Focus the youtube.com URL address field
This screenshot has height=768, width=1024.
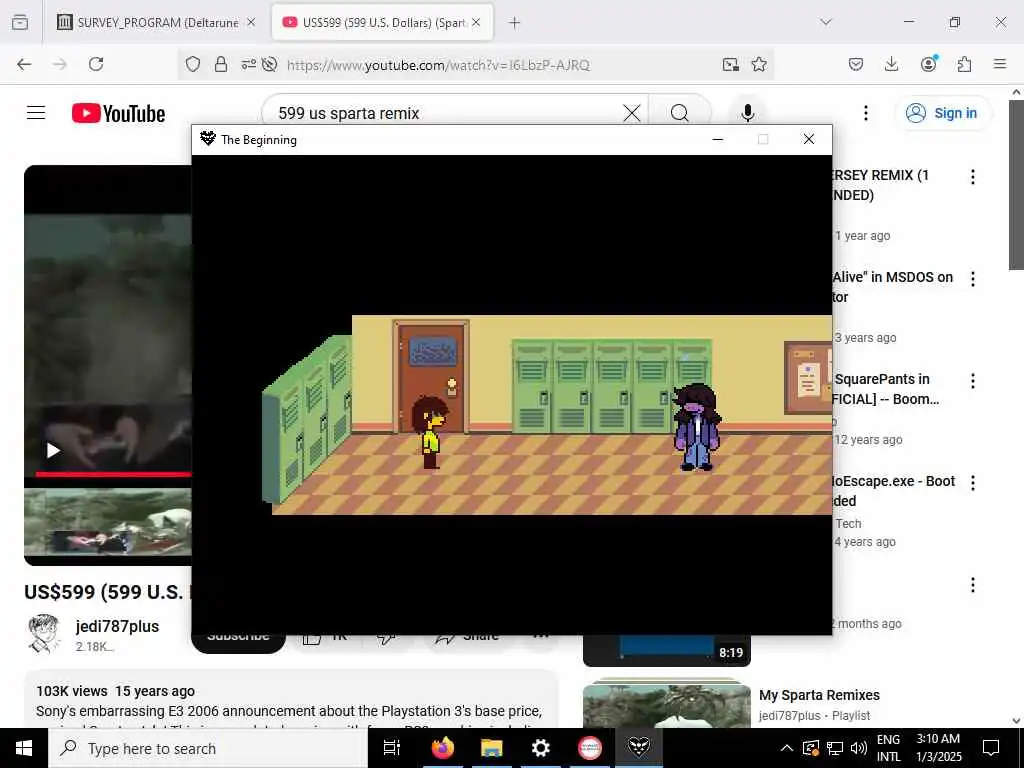pyautogui.click(x=438, y=65)
